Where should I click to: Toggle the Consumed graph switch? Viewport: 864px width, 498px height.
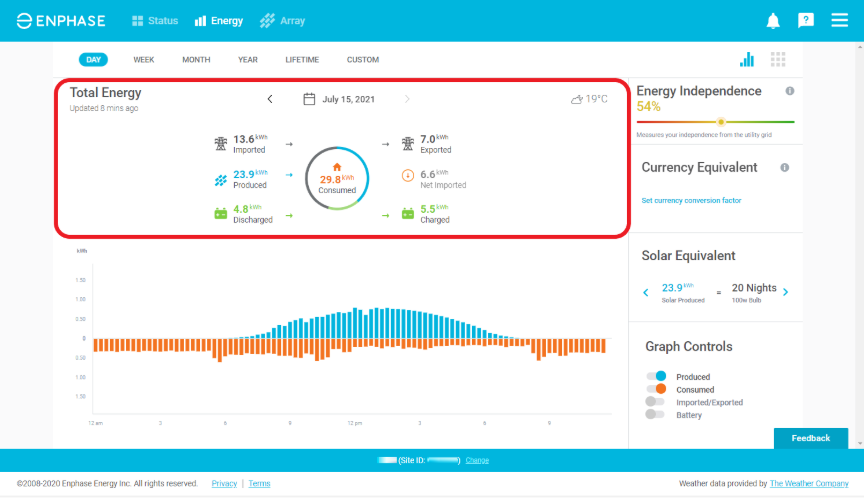656,389
